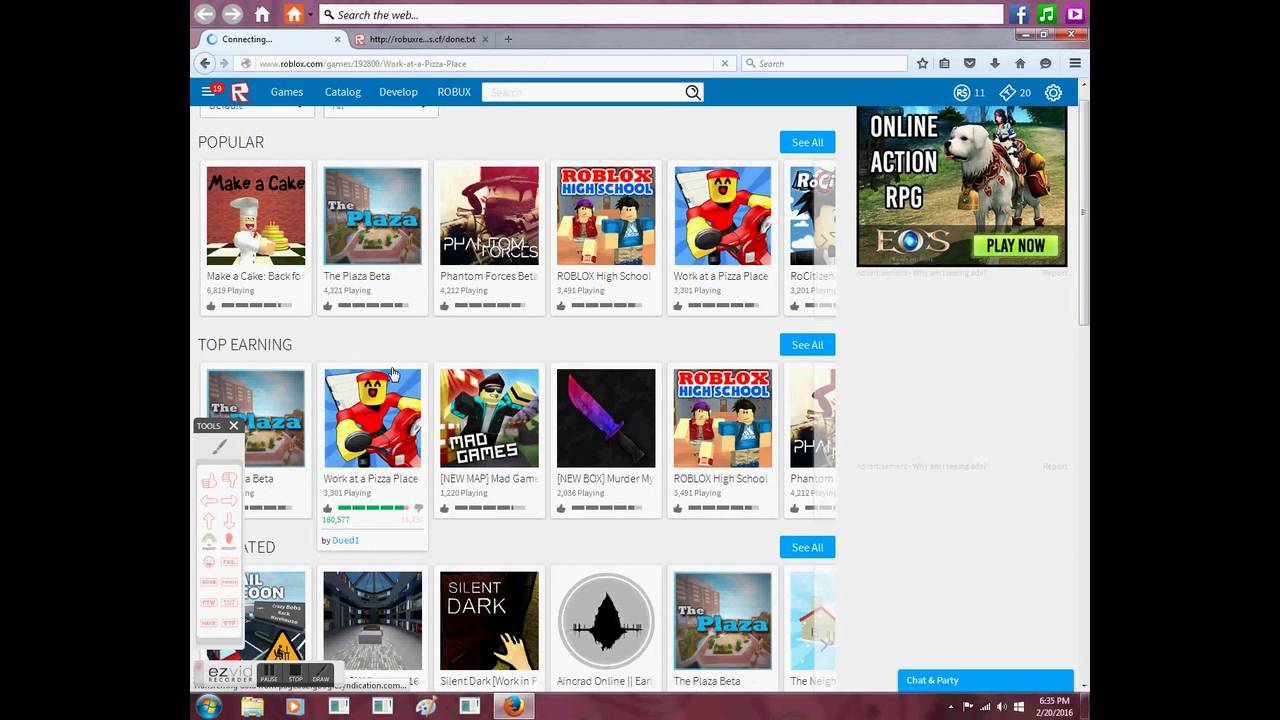The image size is (1280, 720).
Task: Open the dropdown arrow next to the orange home icon
Action: [x=311, y=14]
